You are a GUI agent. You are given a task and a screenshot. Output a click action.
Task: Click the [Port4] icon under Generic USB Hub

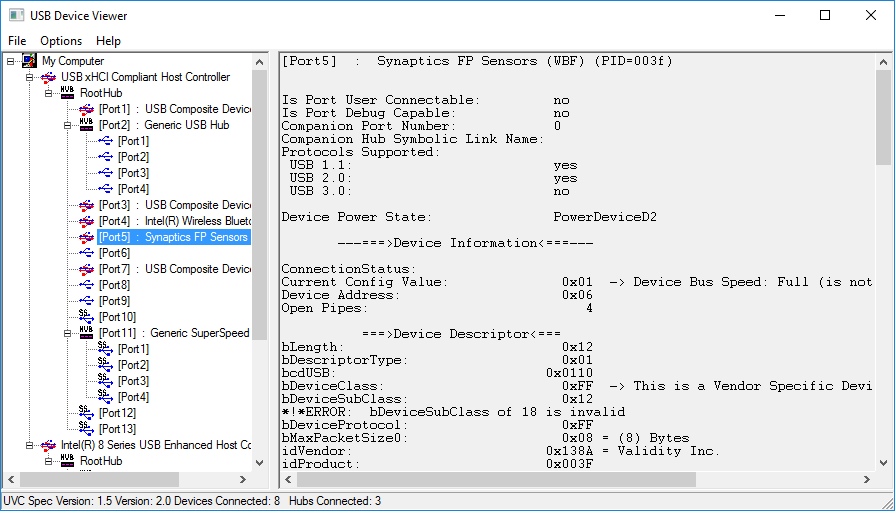pyautogui.click(x=105, y=188)
